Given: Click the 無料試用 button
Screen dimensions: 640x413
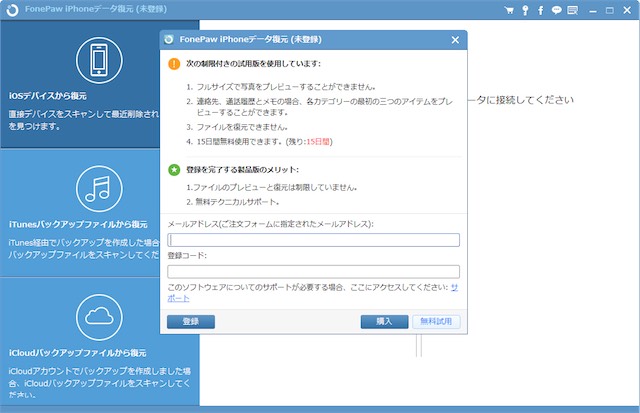Looking at the screenshot, I should pyautogui.click(x=436, y=322).
